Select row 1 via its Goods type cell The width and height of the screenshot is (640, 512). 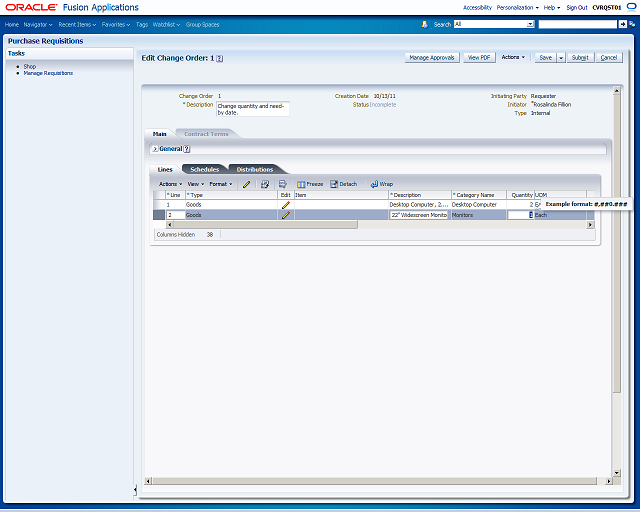[x=231, y=205]
